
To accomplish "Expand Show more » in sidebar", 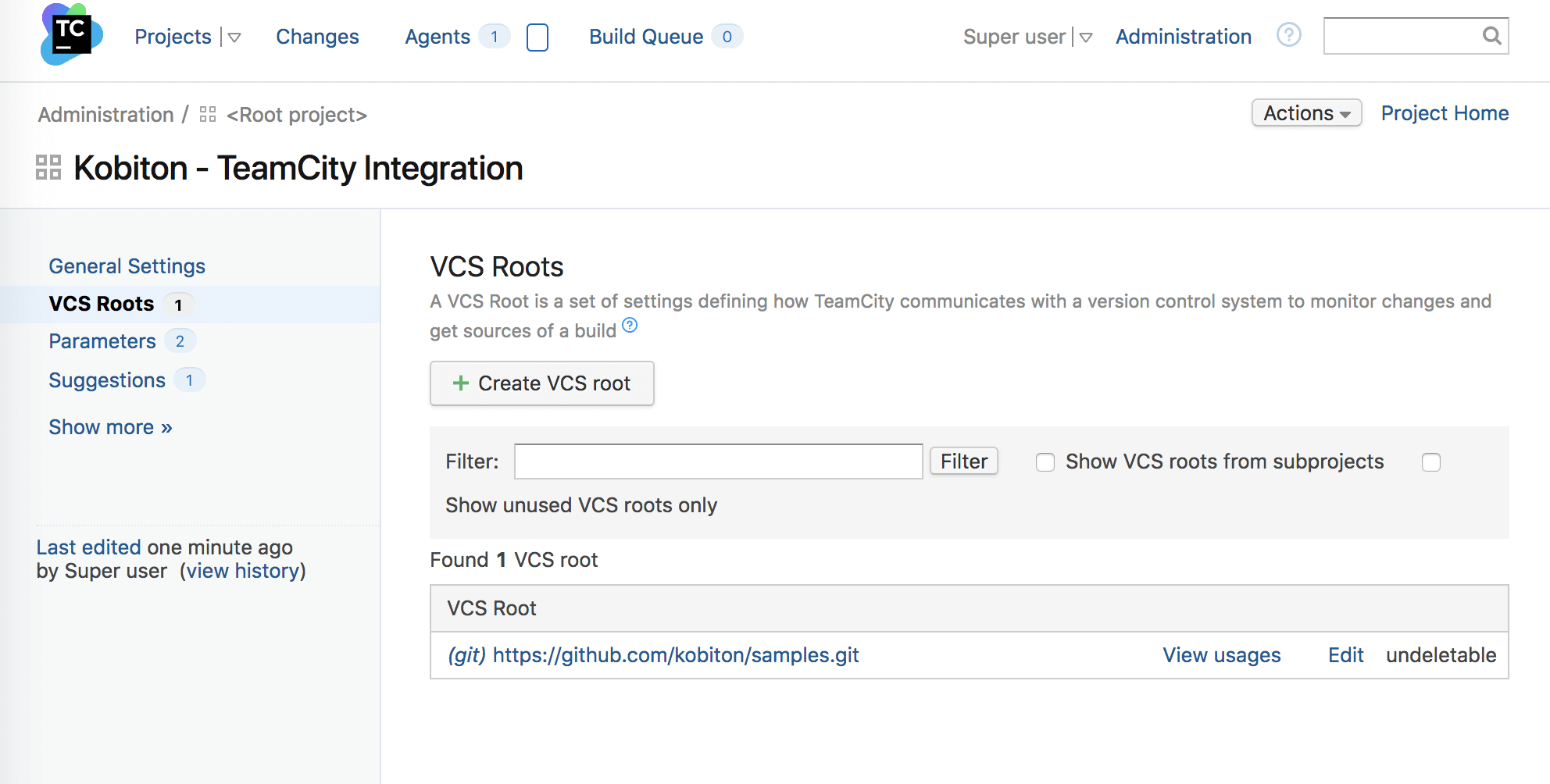I will click(110, 427).
